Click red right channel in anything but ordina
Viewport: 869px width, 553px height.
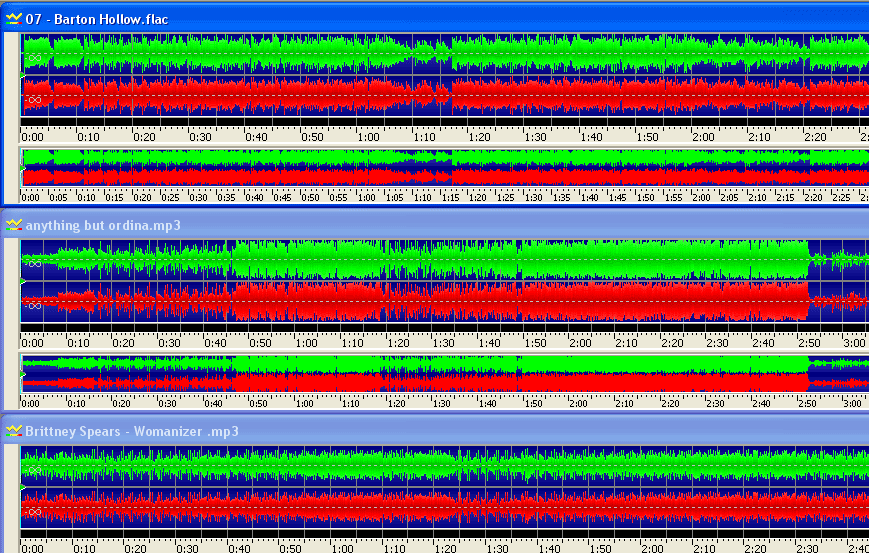(445, 302)
